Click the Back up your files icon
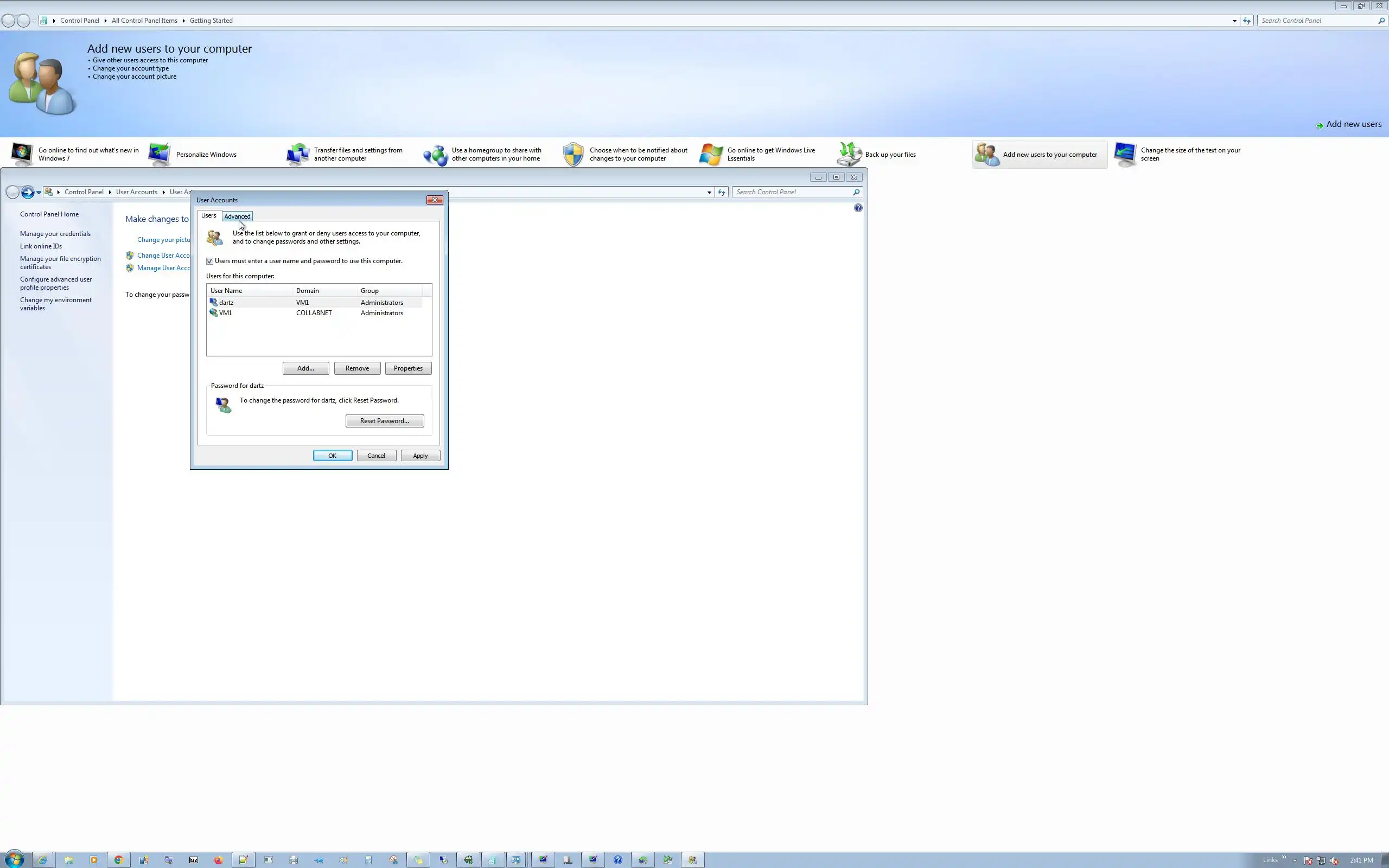The image size is (1389, 868). pyautogui.click(x=849, y=154)
